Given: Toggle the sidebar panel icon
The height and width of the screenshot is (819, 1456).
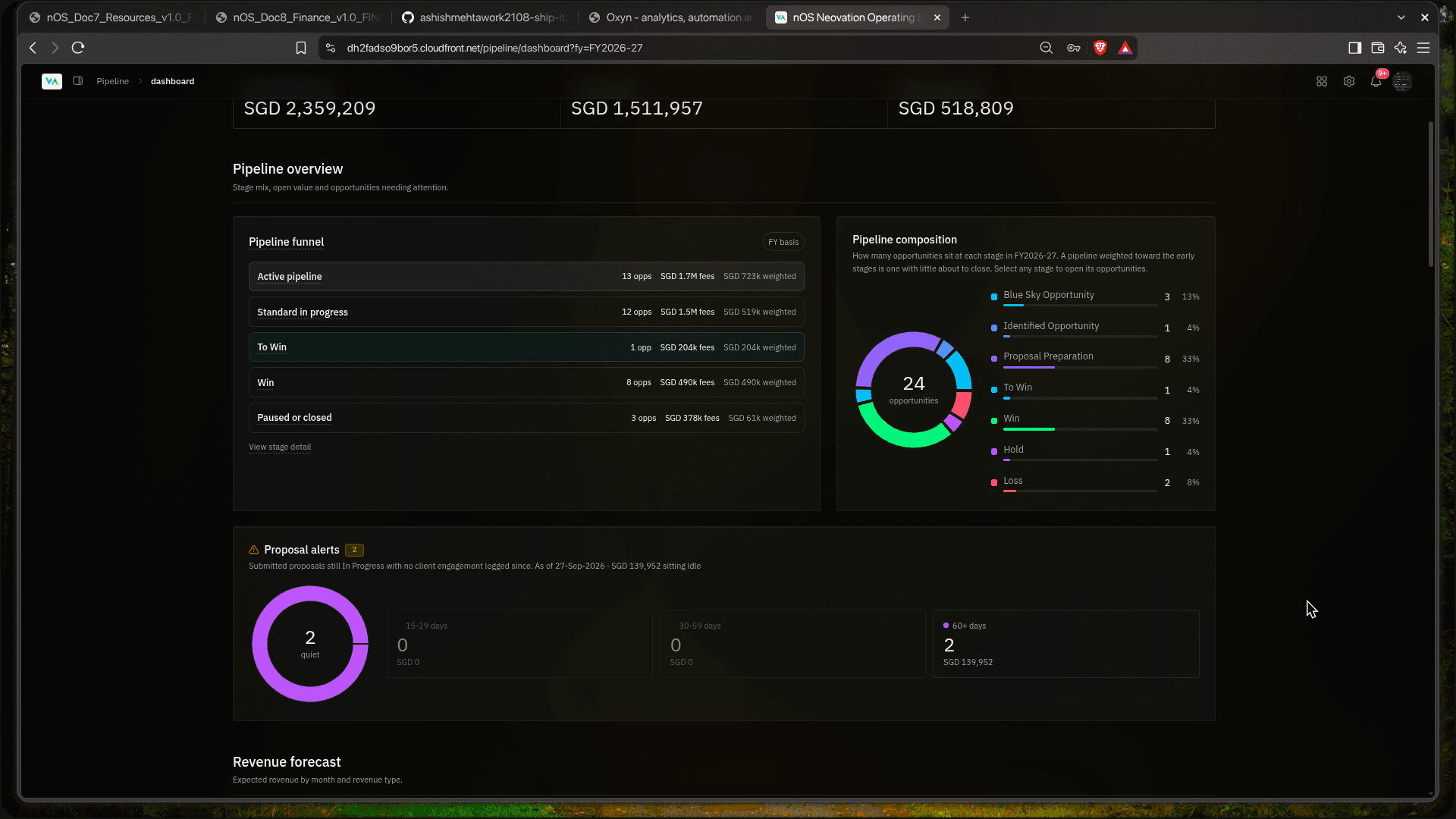Looking at the screenshot, I should click(x=77, y=81).
